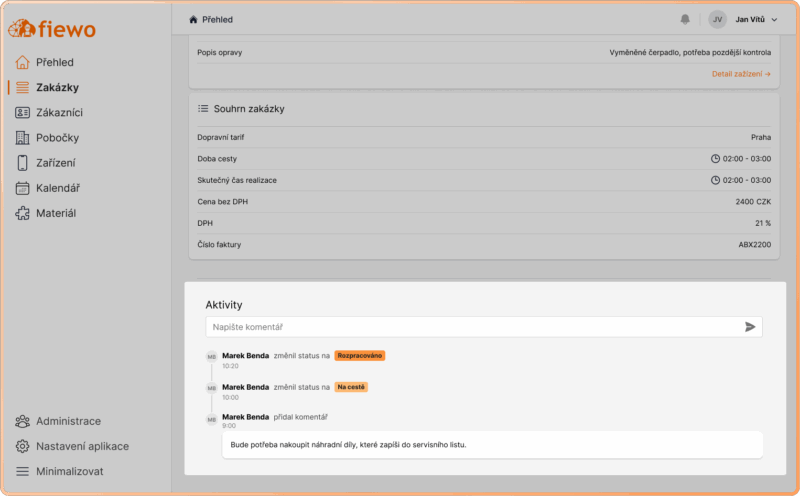Click the JV user avatar
The image size is (800, 496).
coord(717,19)
